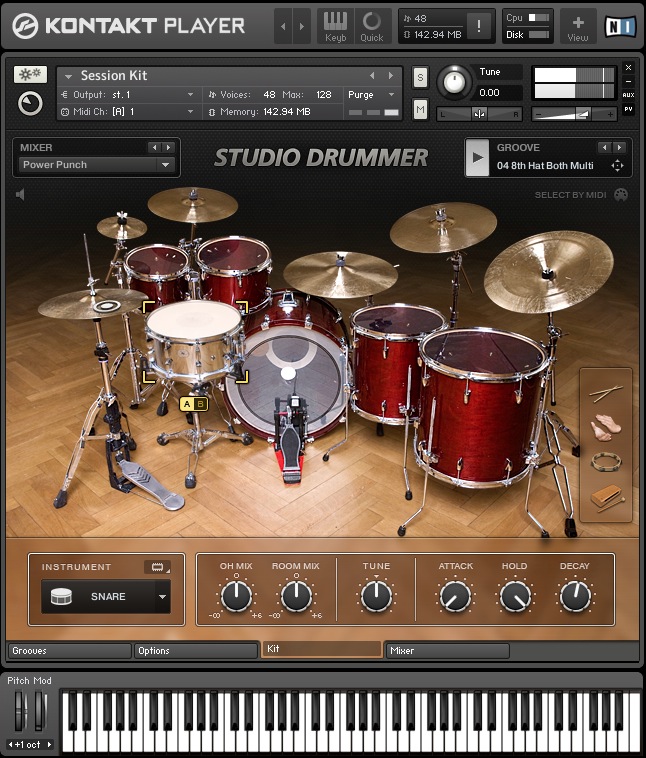
Task: Open the Quick load browser
Action: pyautogui.click(x=371, y=27)
